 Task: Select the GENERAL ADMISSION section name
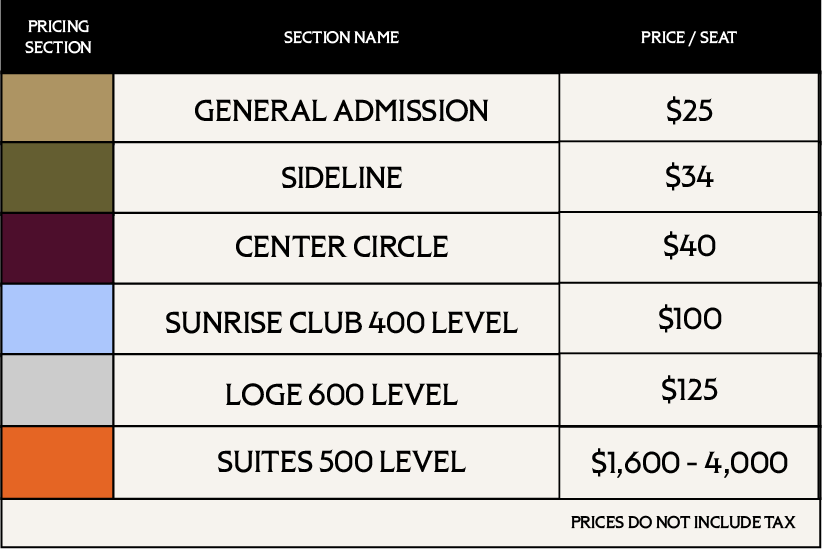tap(341, 111)
